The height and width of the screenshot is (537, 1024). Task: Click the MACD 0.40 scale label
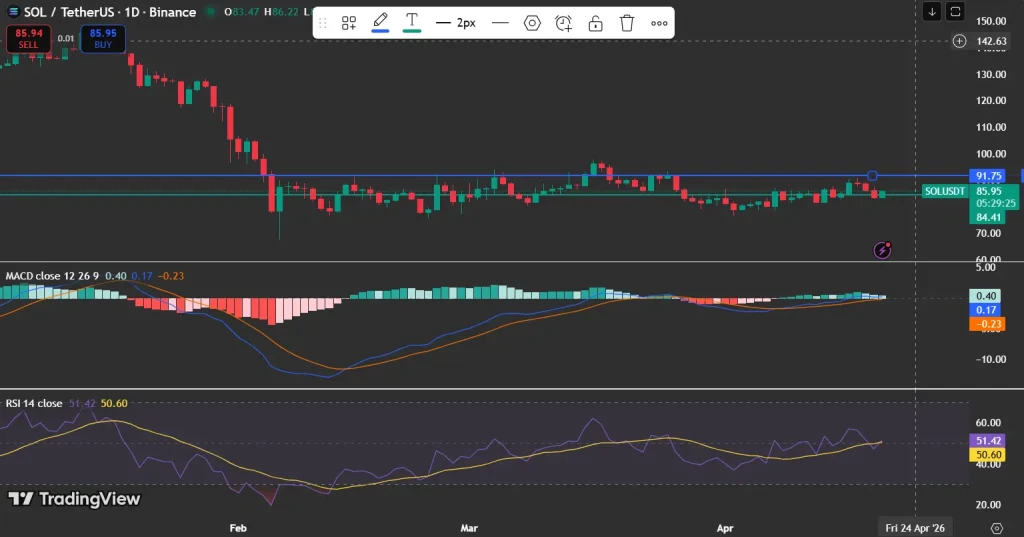pos(987,296)
